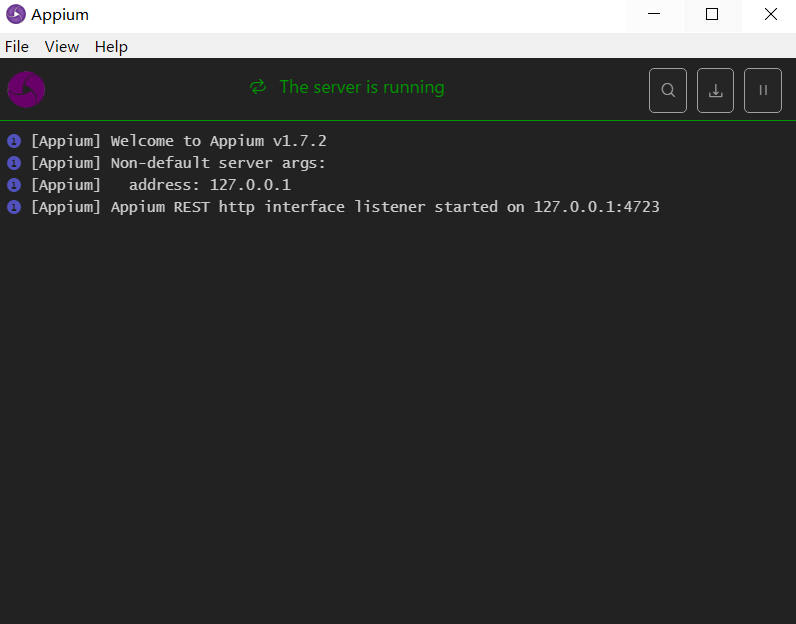Click the info icon beside the REST listener line
Image resolution: width=796 pixels, height=624 pixels.
(x=14, y=207)
